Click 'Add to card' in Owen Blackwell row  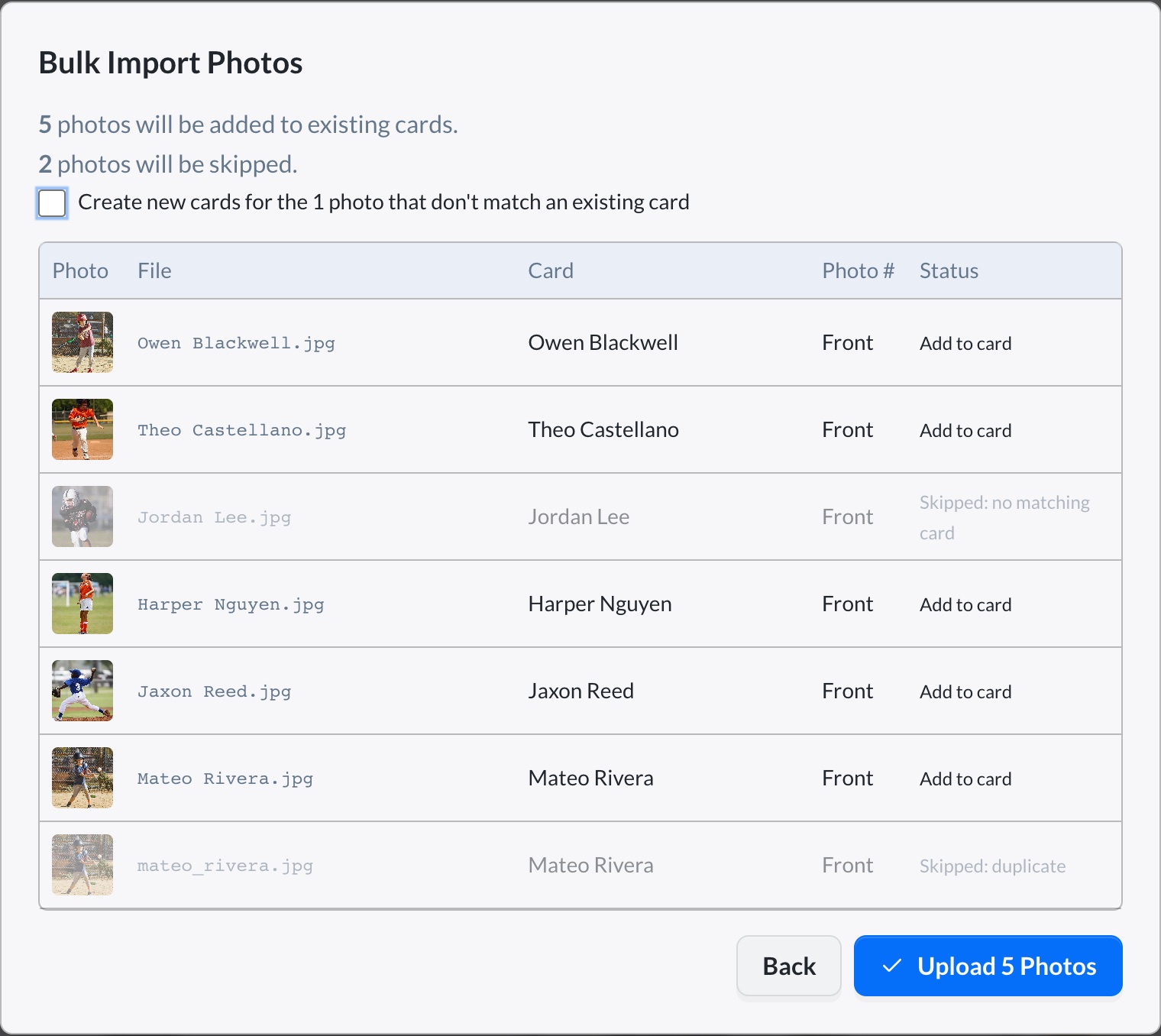pyautogui.click(x=965, y=343)
